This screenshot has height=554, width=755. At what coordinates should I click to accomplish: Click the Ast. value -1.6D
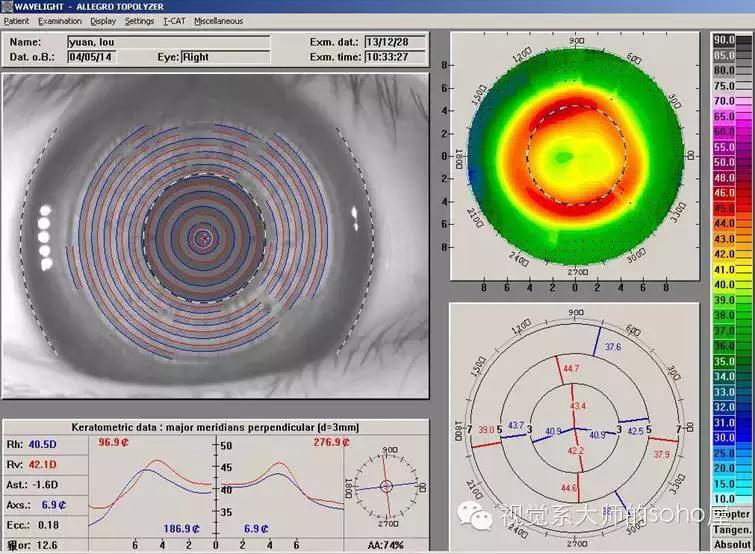pos(45,485)
